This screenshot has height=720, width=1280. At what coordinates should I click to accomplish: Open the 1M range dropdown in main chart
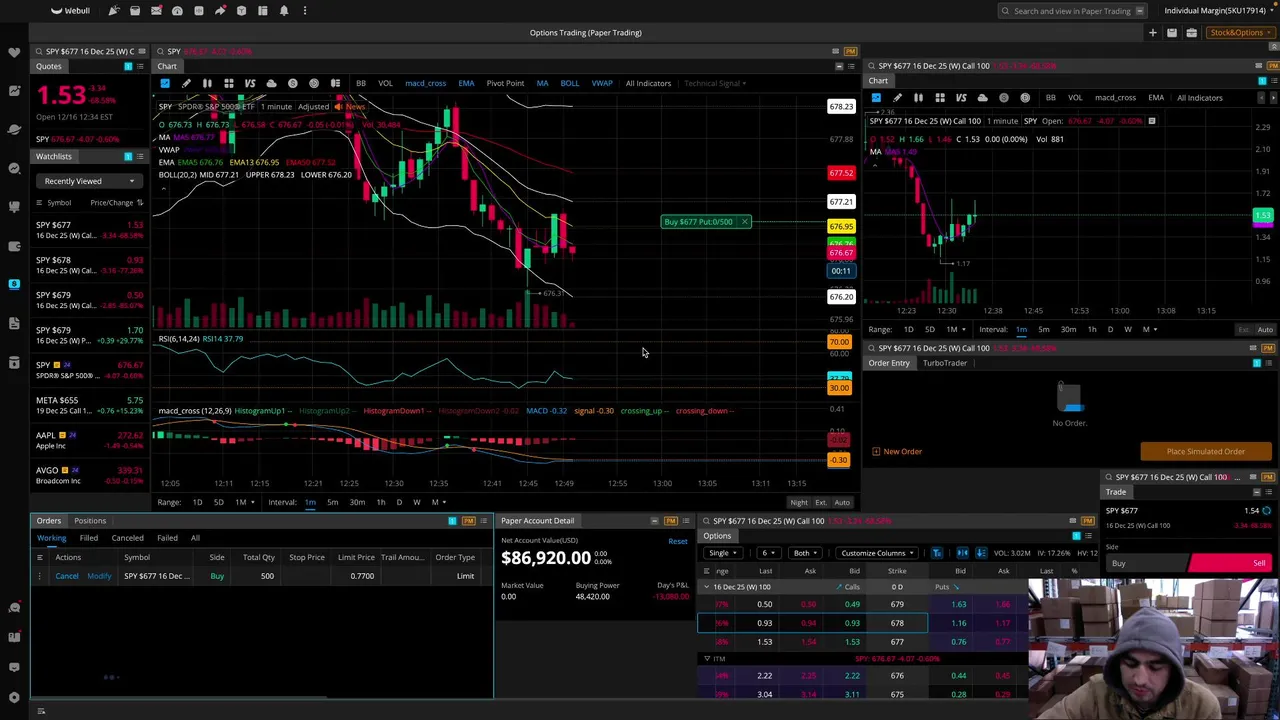[x=244, y=502]
